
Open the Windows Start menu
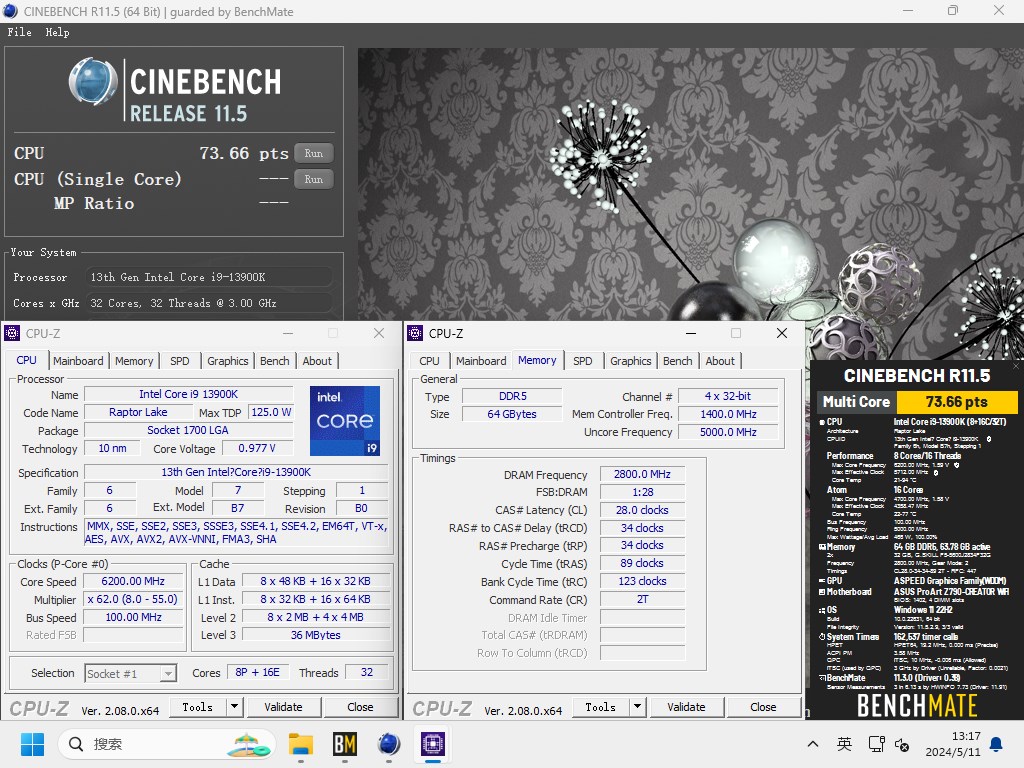coord(32,744)
